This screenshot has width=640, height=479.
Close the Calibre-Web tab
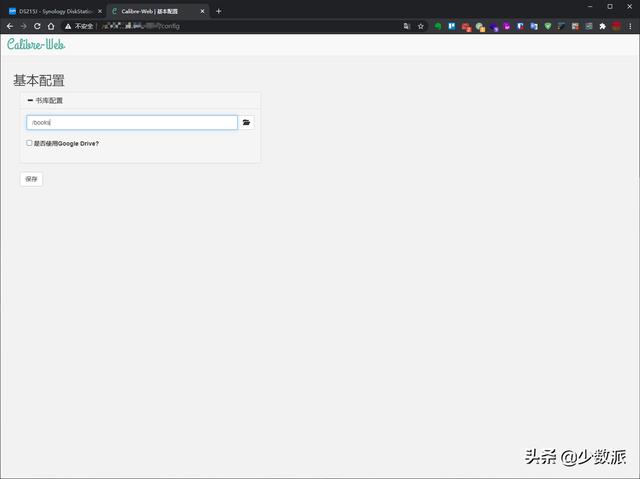(x=202, y=11)
